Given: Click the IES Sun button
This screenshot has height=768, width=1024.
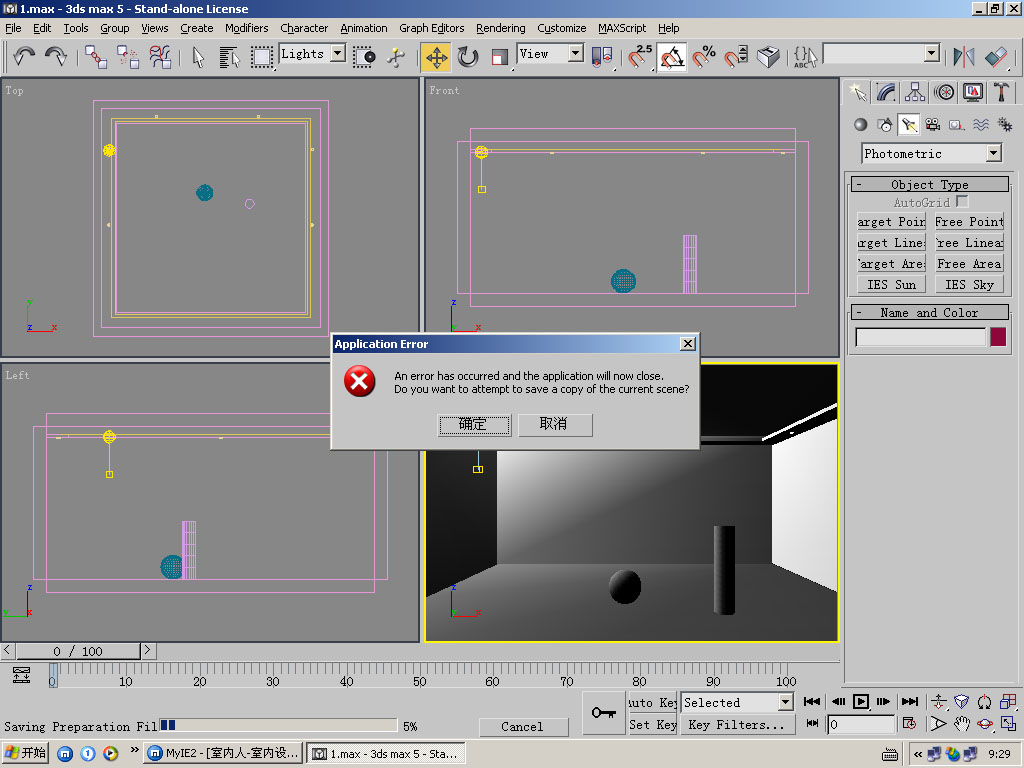Looking at the screenshot, I should tap(890, 285).
